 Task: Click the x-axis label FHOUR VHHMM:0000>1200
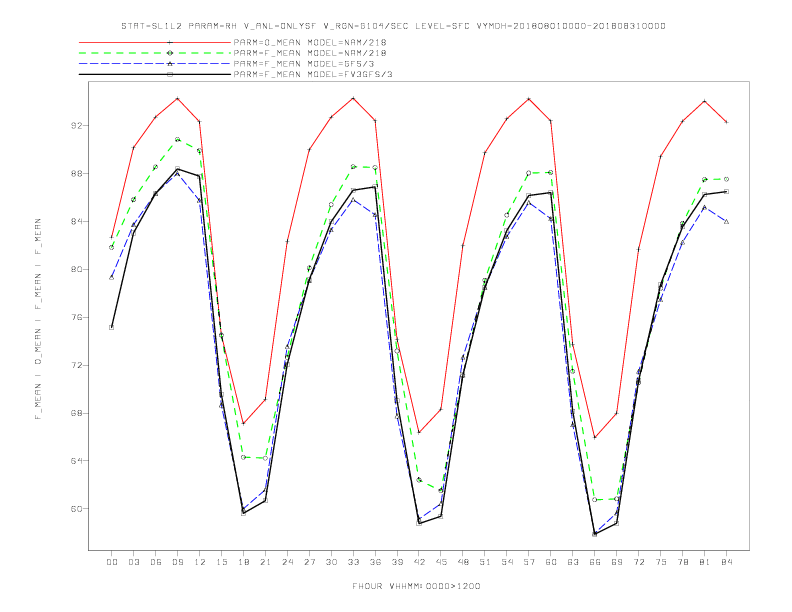pos(416,586)
